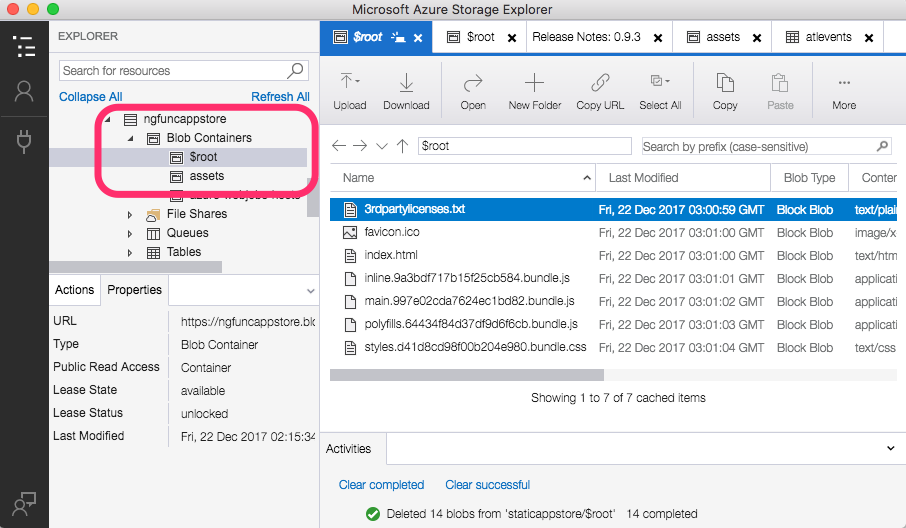The image size is (906, 528).
Task: Open the Actions tab
Action: tap(75, 290)
